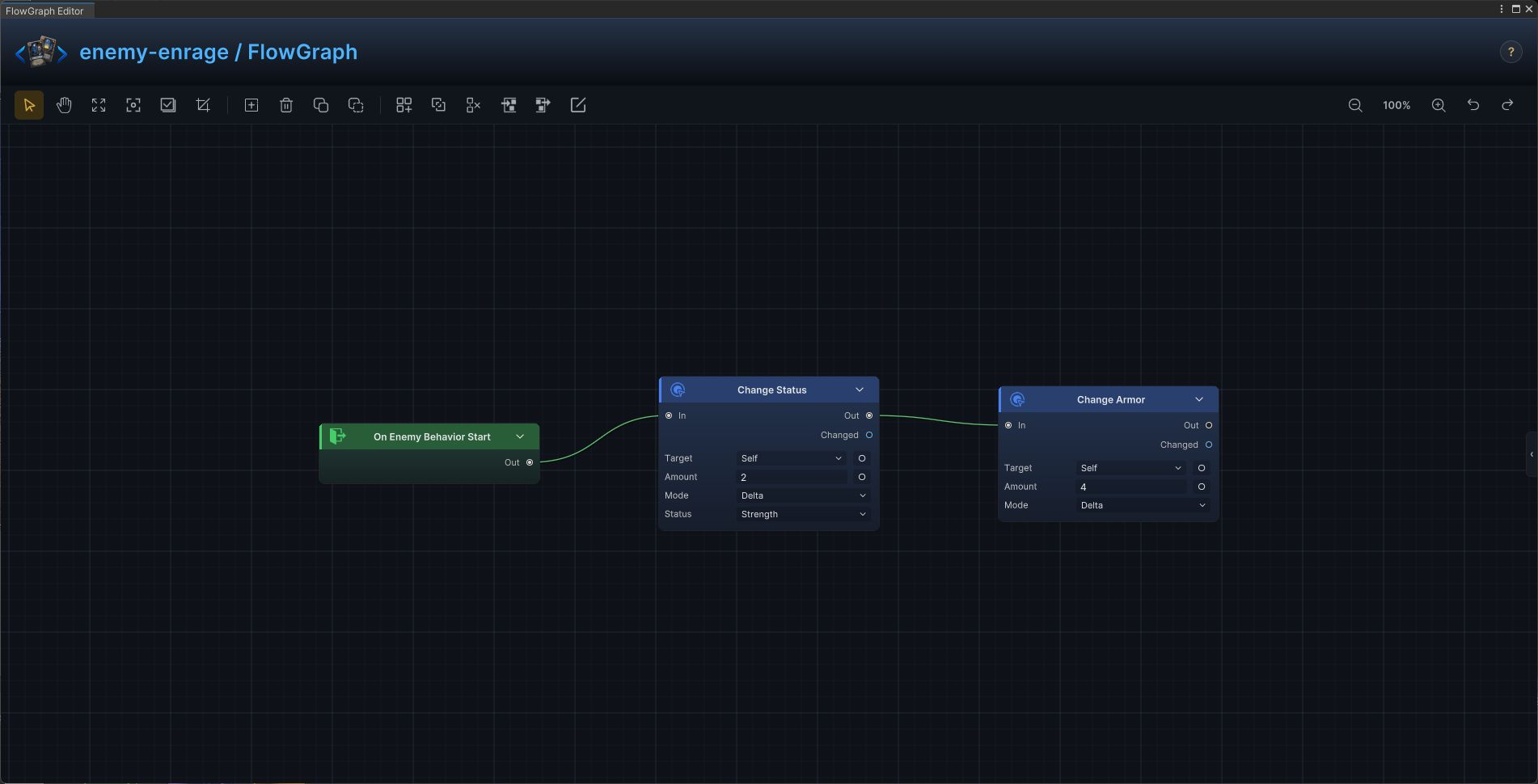Click Changed port of Change Armor
The image size is (1538, 784).
click(1209, 445)
